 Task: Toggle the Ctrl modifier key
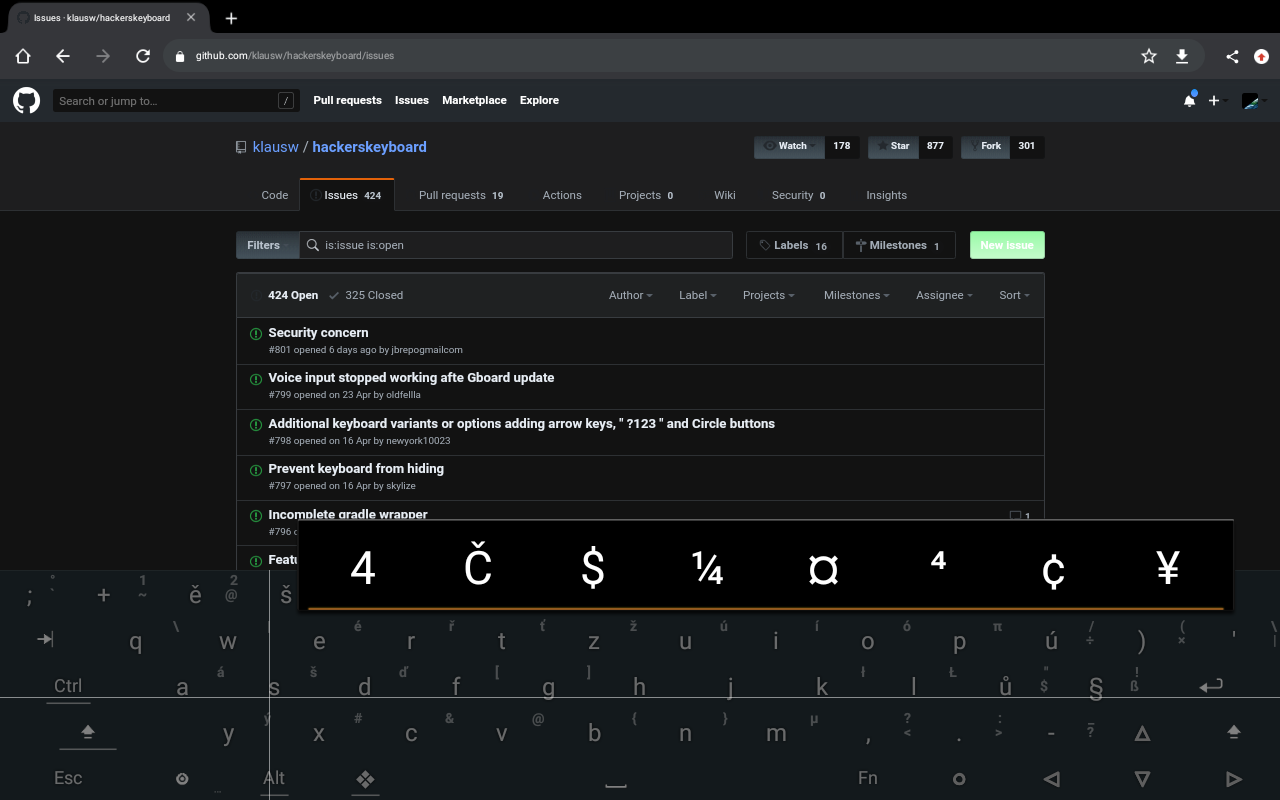pyautogui.click(x=68, y=686)
